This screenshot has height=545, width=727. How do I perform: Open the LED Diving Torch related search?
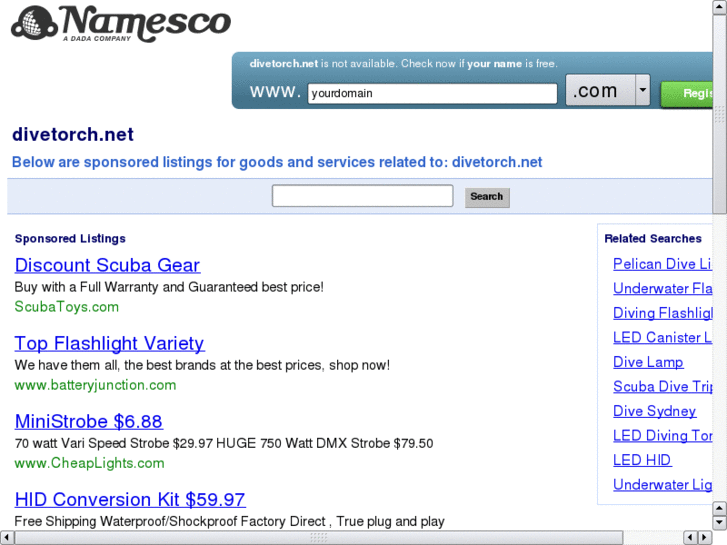pyautogui.click(x=663, y=436)
